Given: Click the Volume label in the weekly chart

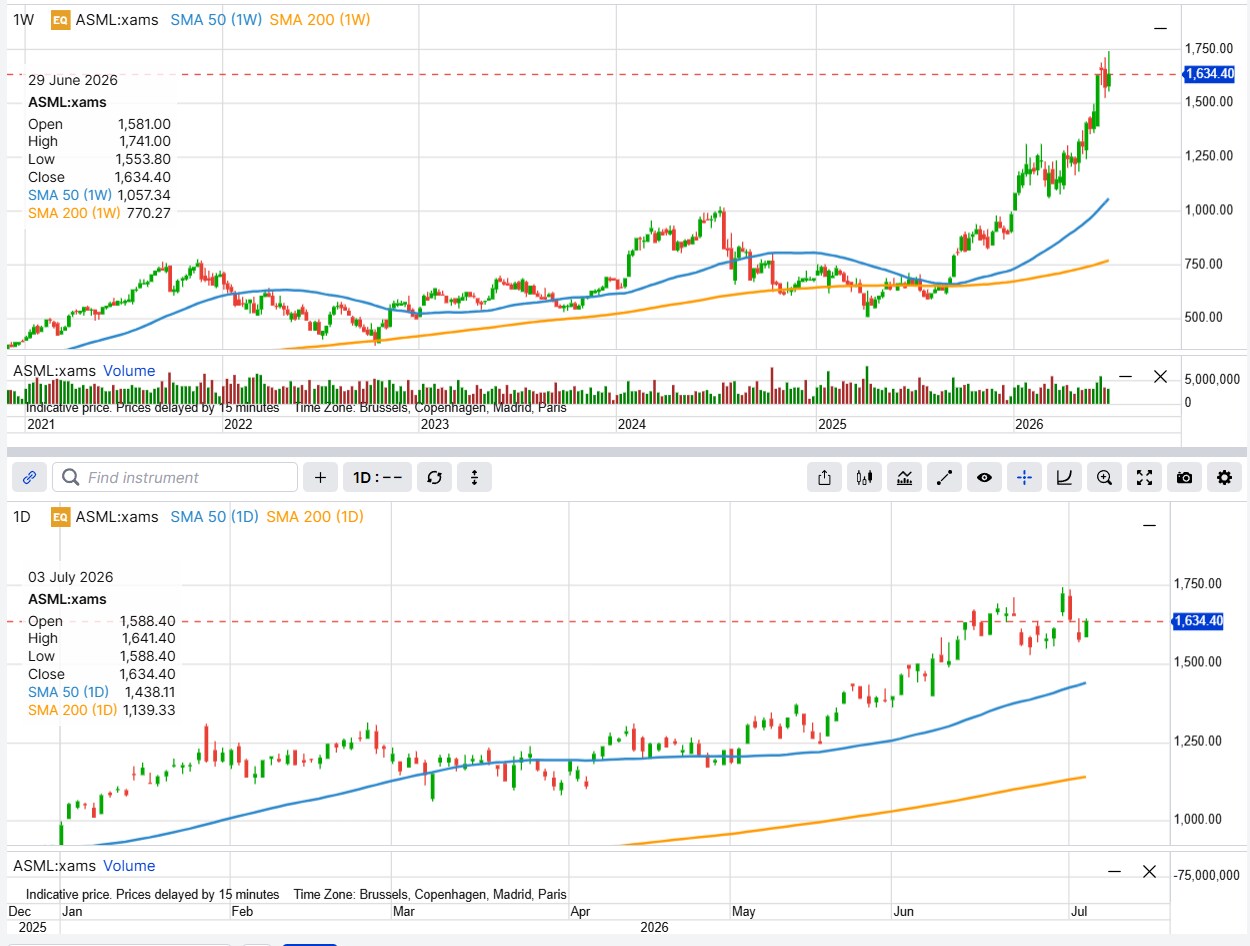Looking at the screenshot, I should (x=129, y=371).
